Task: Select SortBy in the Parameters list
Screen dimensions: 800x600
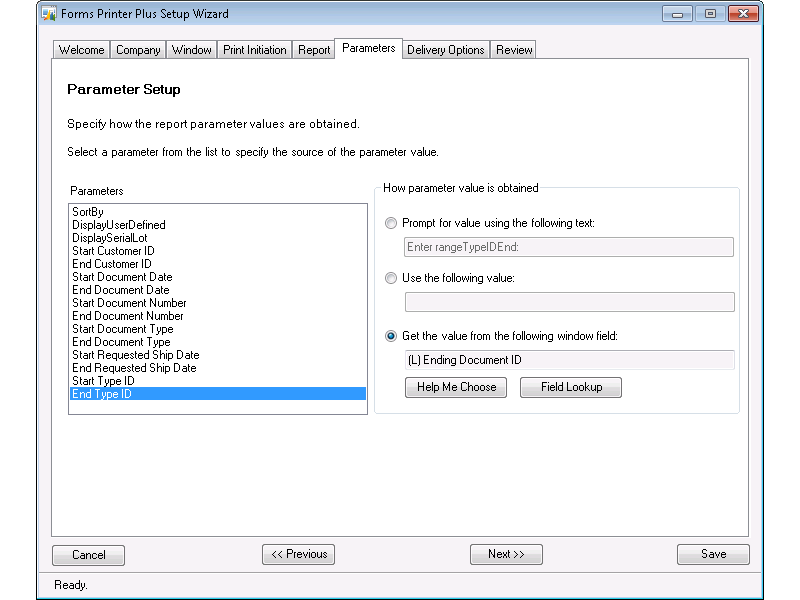Action: (x=88, y=212)
